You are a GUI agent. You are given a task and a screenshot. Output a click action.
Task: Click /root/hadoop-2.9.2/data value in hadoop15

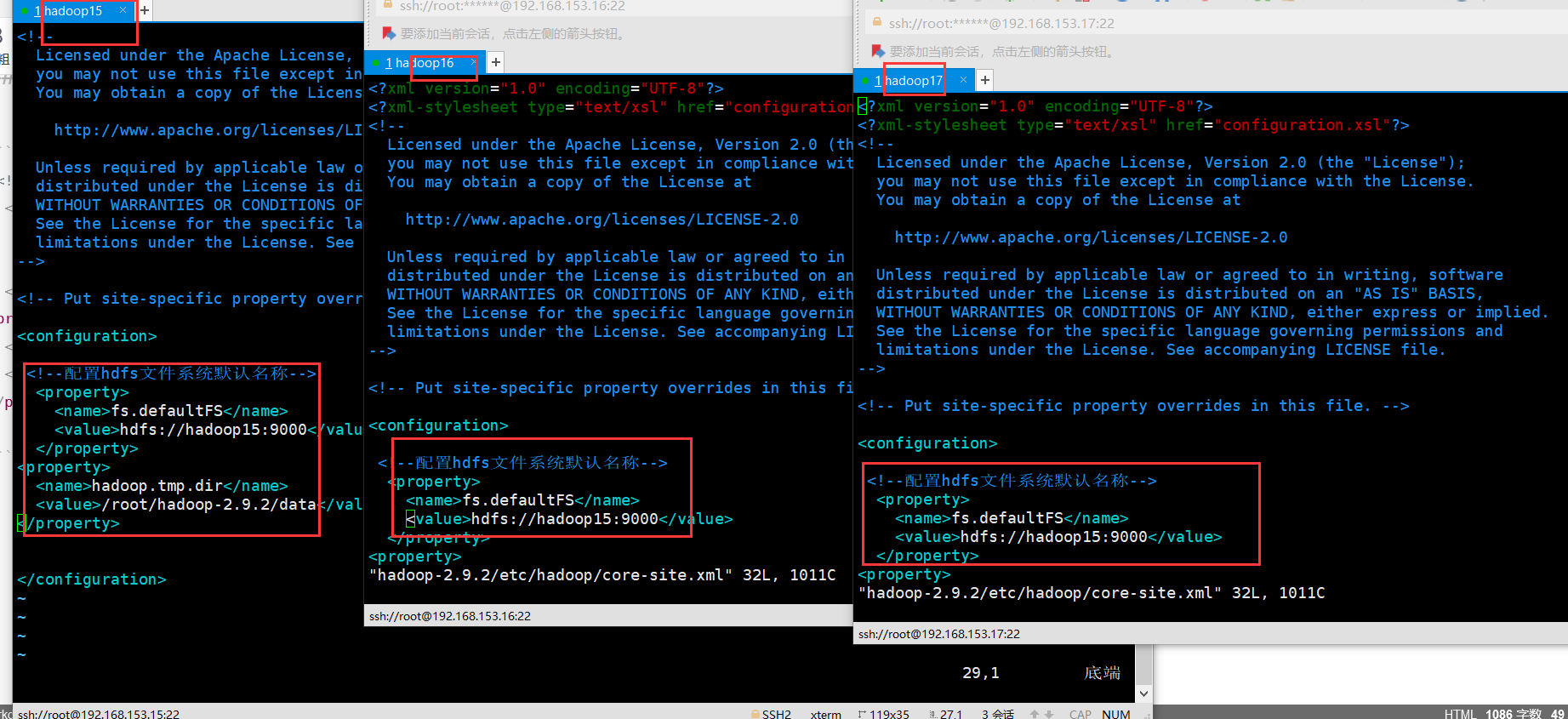209,505
